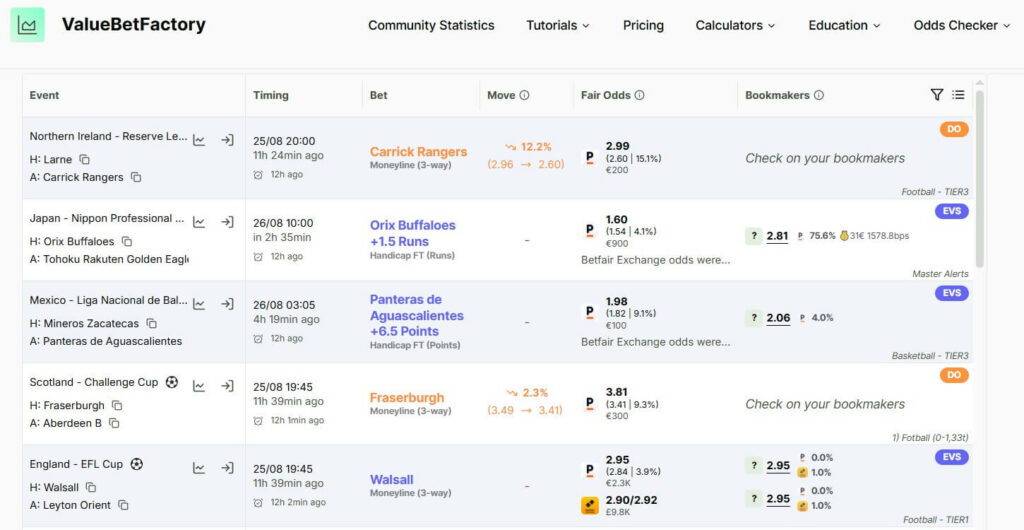Image resolution: width=1024 pixels, height=530 pixels.
Task: Open the column list settings icon
Action: pos(958,95)
